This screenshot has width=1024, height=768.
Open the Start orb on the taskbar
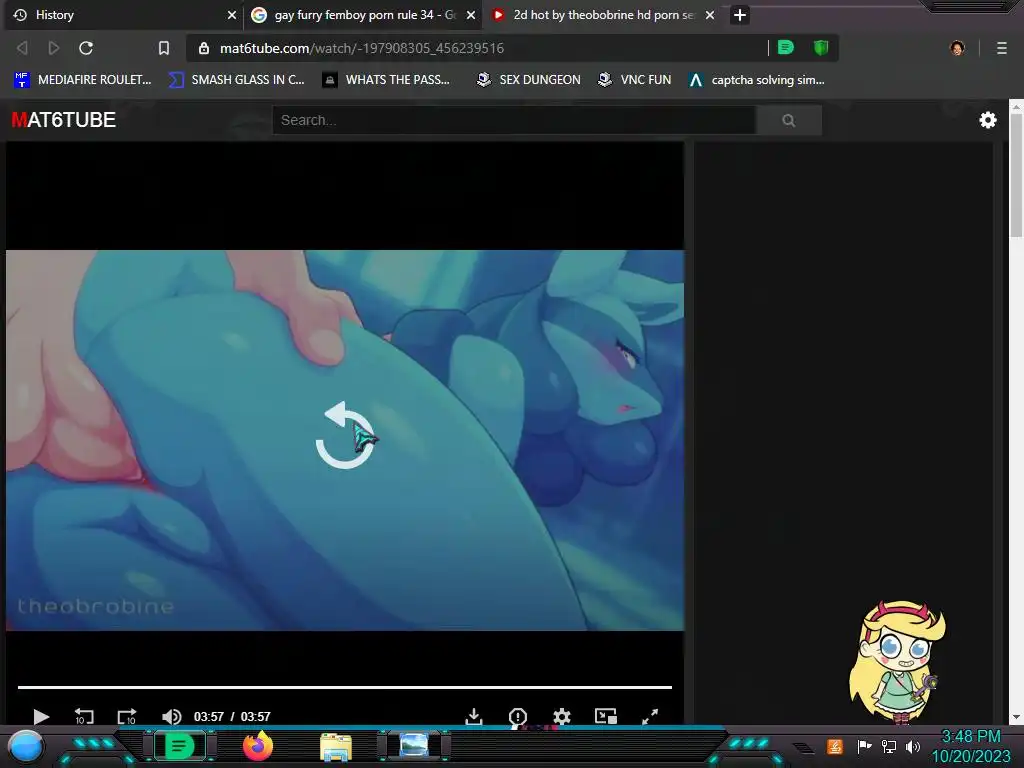pyautogui.click(x=26, y=746)
